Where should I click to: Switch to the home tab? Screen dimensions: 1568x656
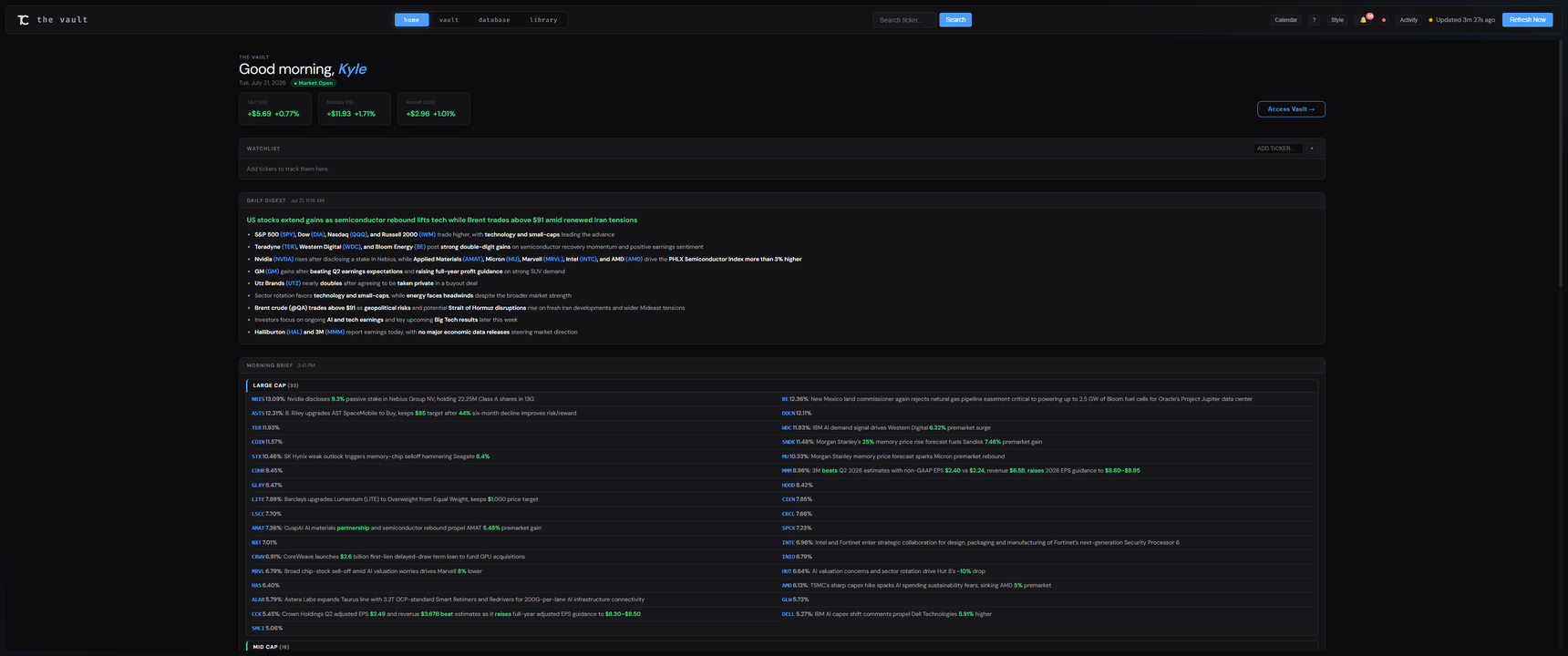pos(411,20)
